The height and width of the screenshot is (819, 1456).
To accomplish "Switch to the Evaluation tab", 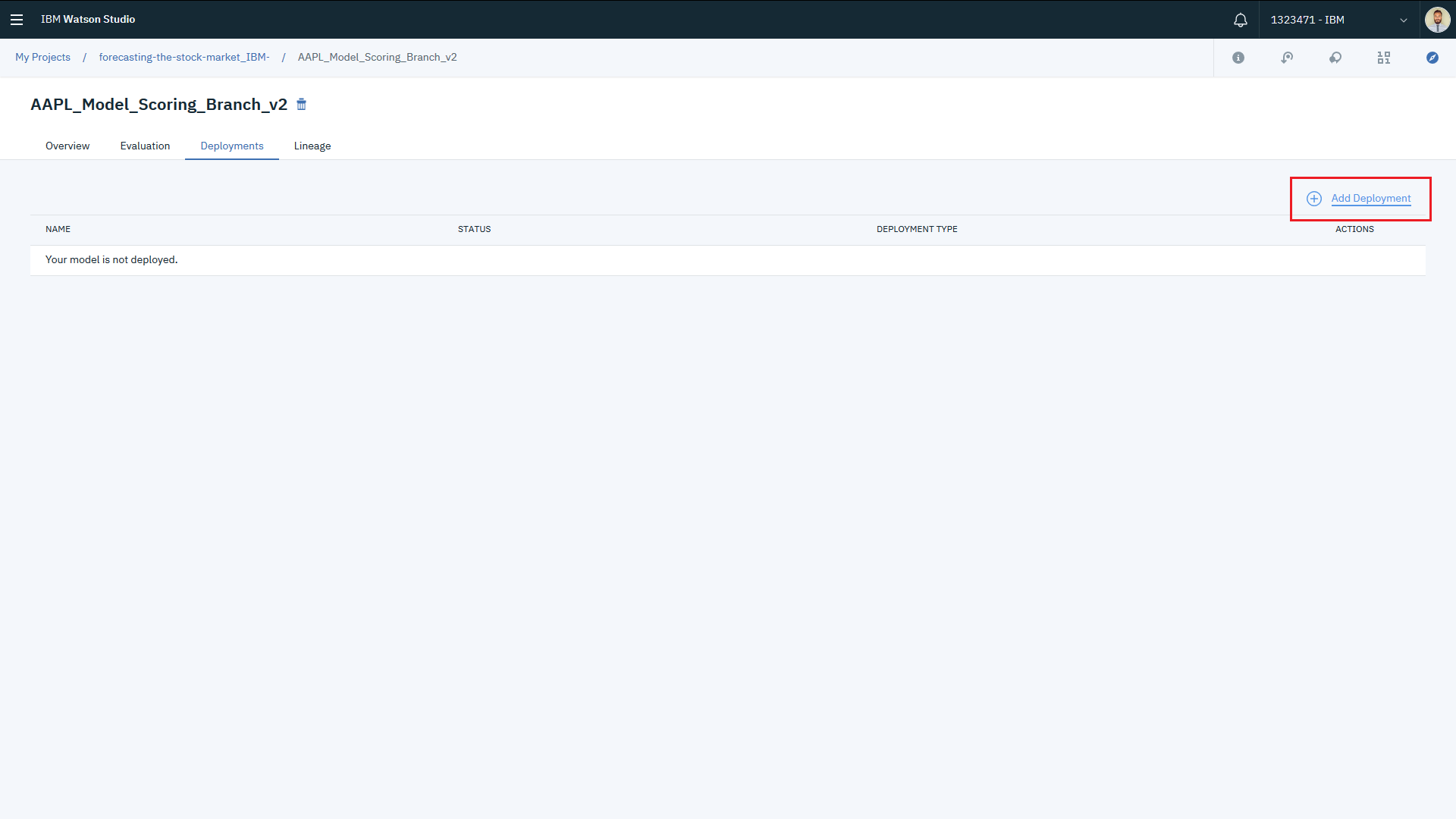I will tap(145, 146).
